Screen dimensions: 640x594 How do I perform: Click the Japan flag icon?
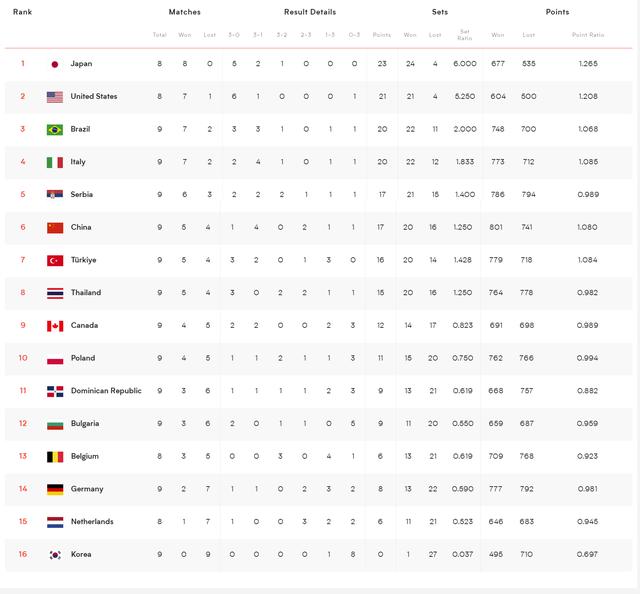[55, 64]
